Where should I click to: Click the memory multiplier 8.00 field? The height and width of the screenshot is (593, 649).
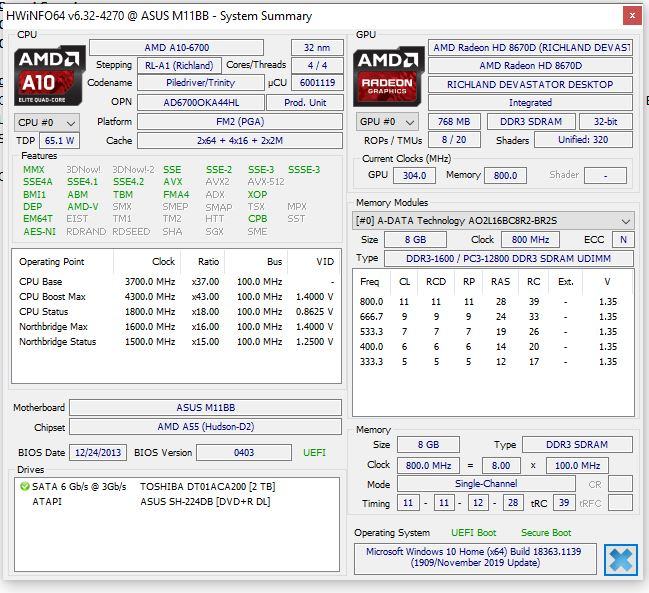pos(501,466)
